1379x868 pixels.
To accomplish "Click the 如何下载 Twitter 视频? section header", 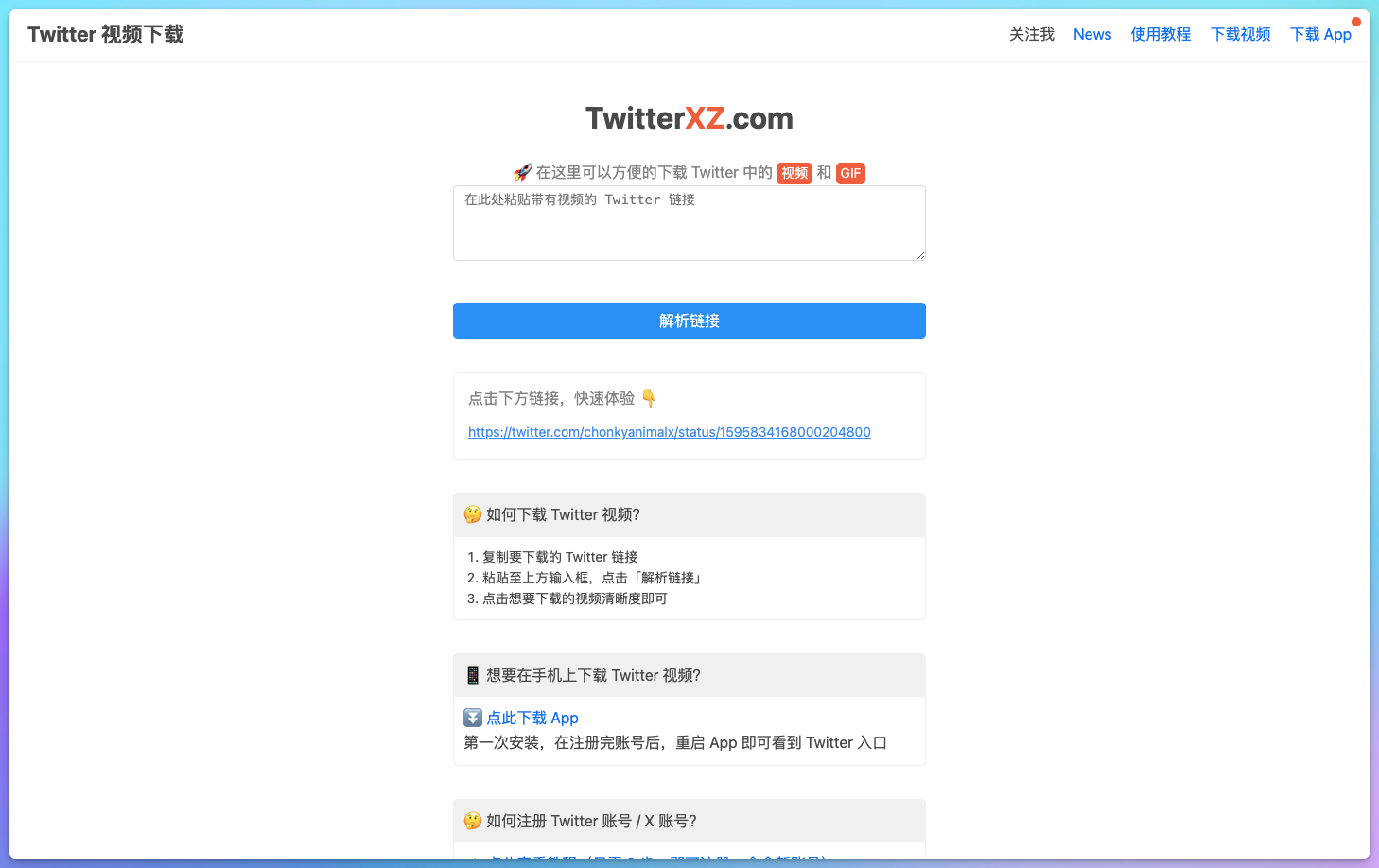I will coord(689,514).
